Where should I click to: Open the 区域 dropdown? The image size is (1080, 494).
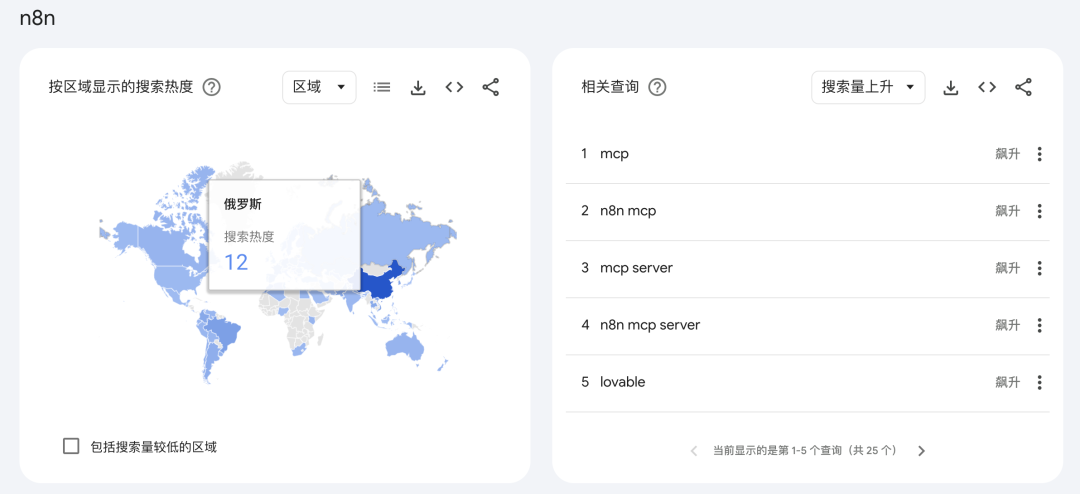[x=320, y=88]
